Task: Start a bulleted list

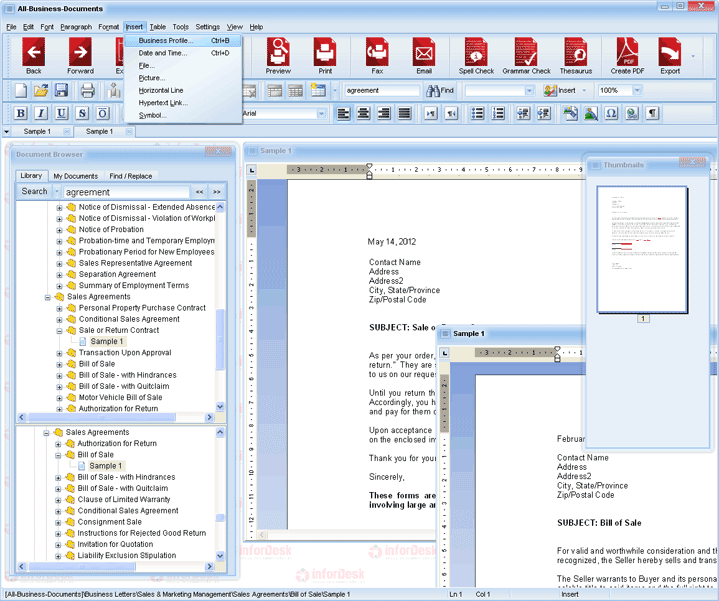Action: coord(477,113)
